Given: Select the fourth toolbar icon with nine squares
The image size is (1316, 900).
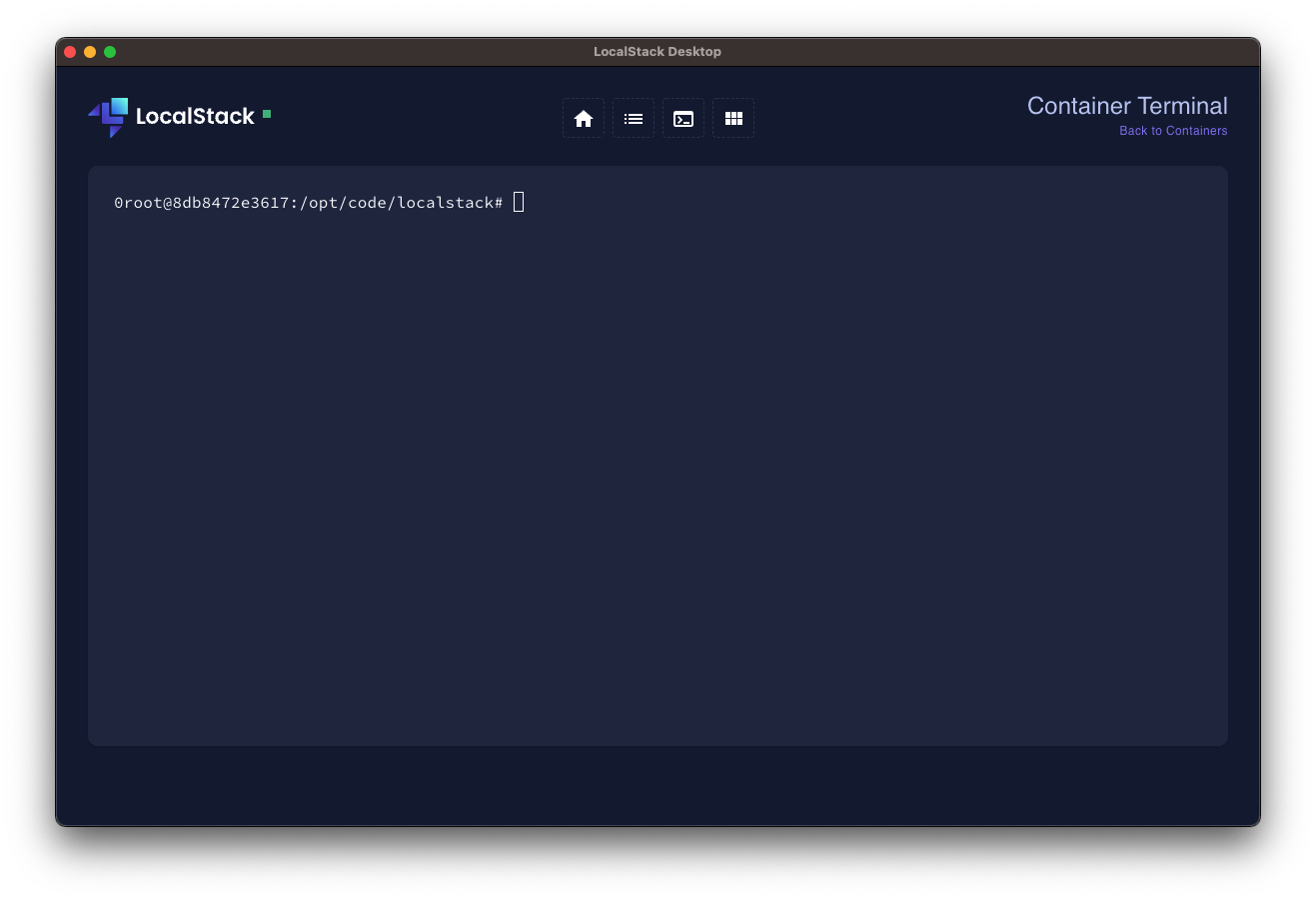Looking at the screenshot, I should [x=732, y=117].
